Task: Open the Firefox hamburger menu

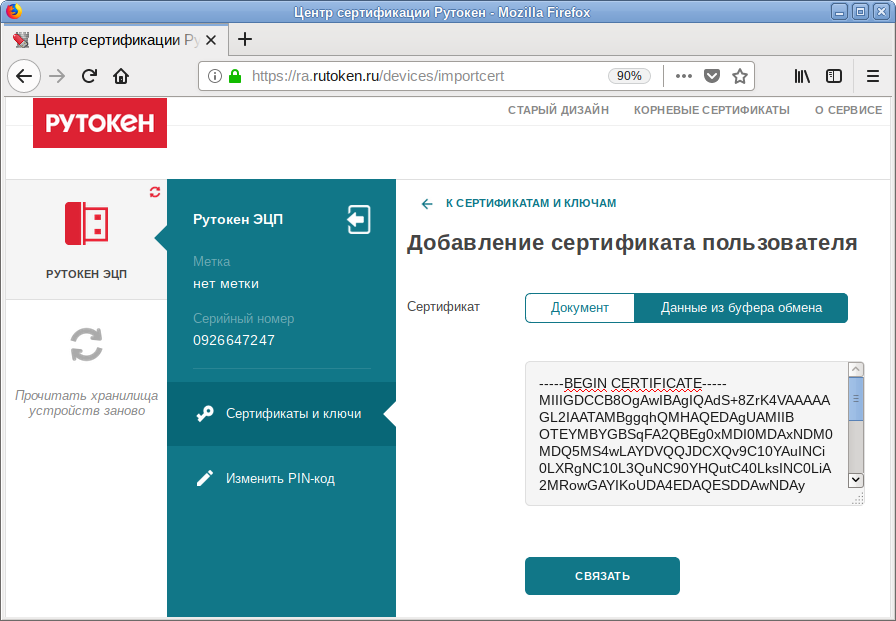Action: coord(873,76)
